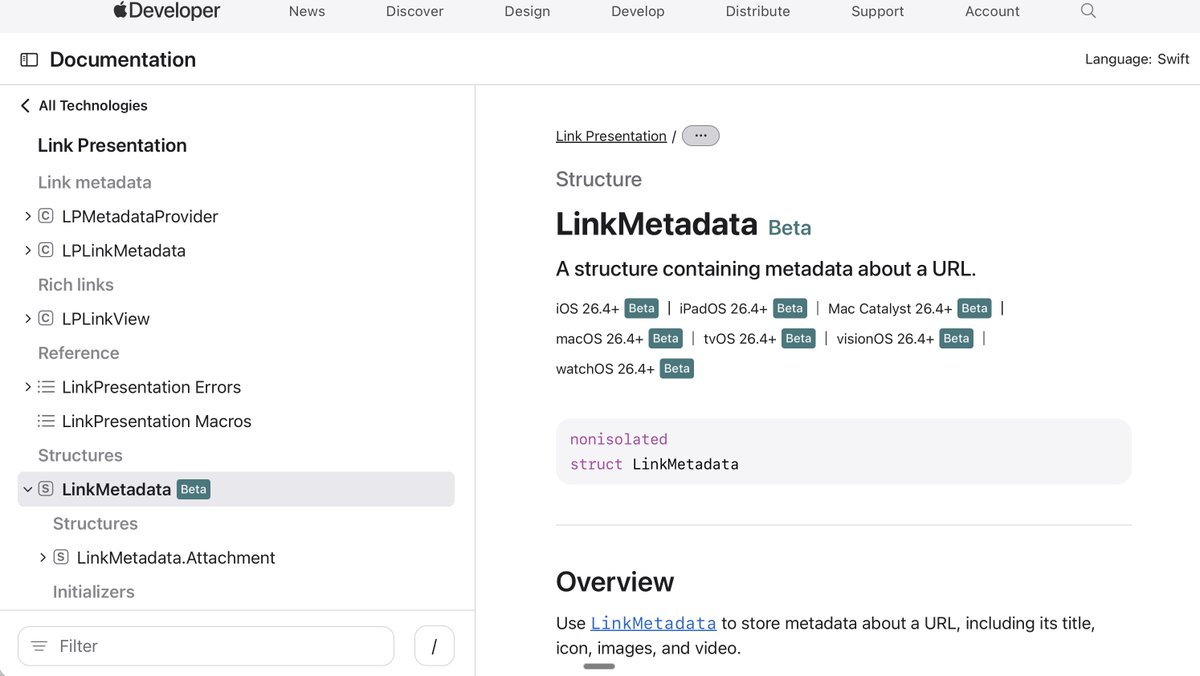Open the Design menu
1200x676 pixels.
coord(527,11)
